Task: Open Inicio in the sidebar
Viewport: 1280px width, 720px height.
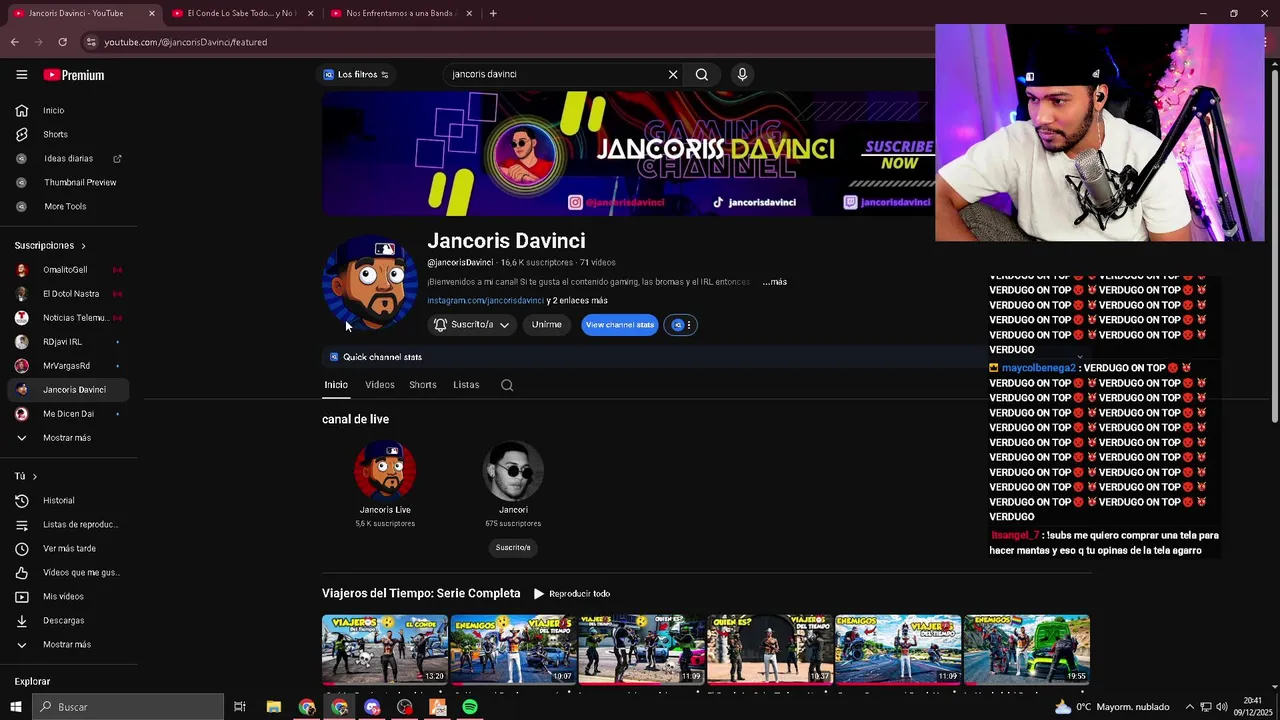Action: (x=53, y=110)
